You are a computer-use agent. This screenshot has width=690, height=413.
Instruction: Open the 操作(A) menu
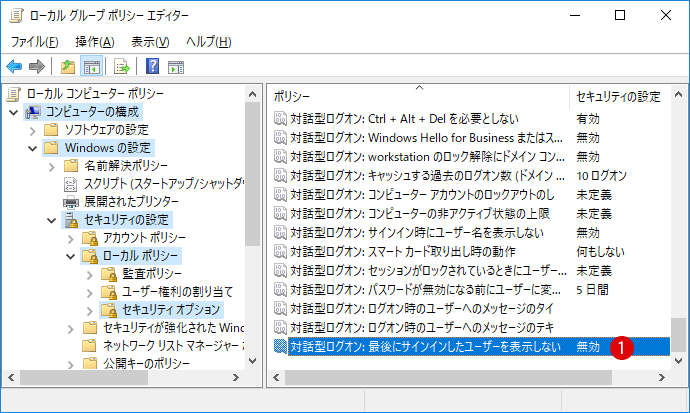[x=95, y=42]
